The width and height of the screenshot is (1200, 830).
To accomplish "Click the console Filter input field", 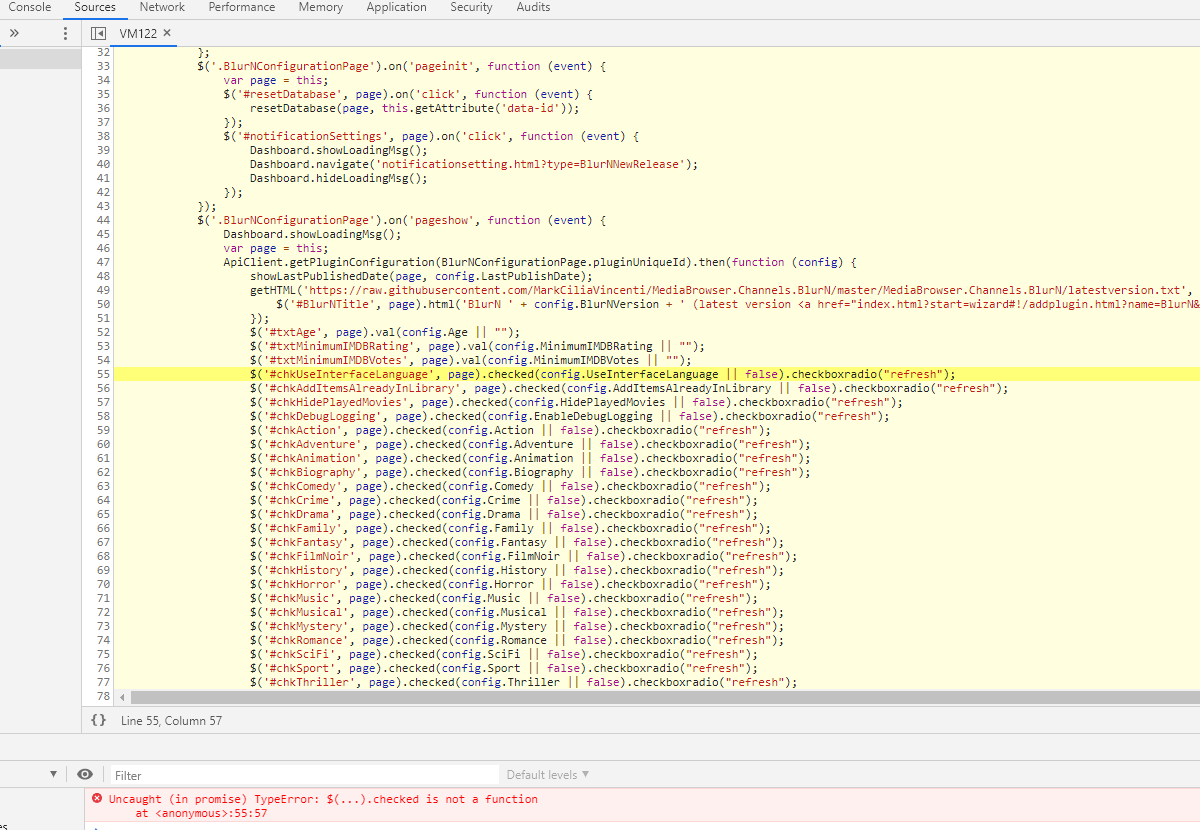I will pyautogui.click(x=300, y=773).
